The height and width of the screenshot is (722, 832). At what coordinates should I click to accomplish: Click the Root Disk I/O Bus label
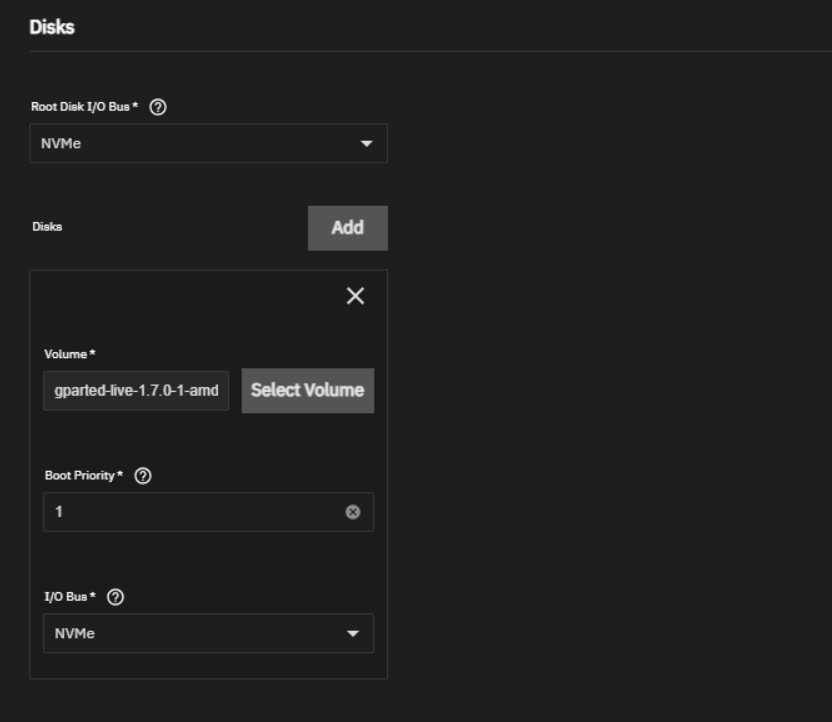click(x=84, y=107)
